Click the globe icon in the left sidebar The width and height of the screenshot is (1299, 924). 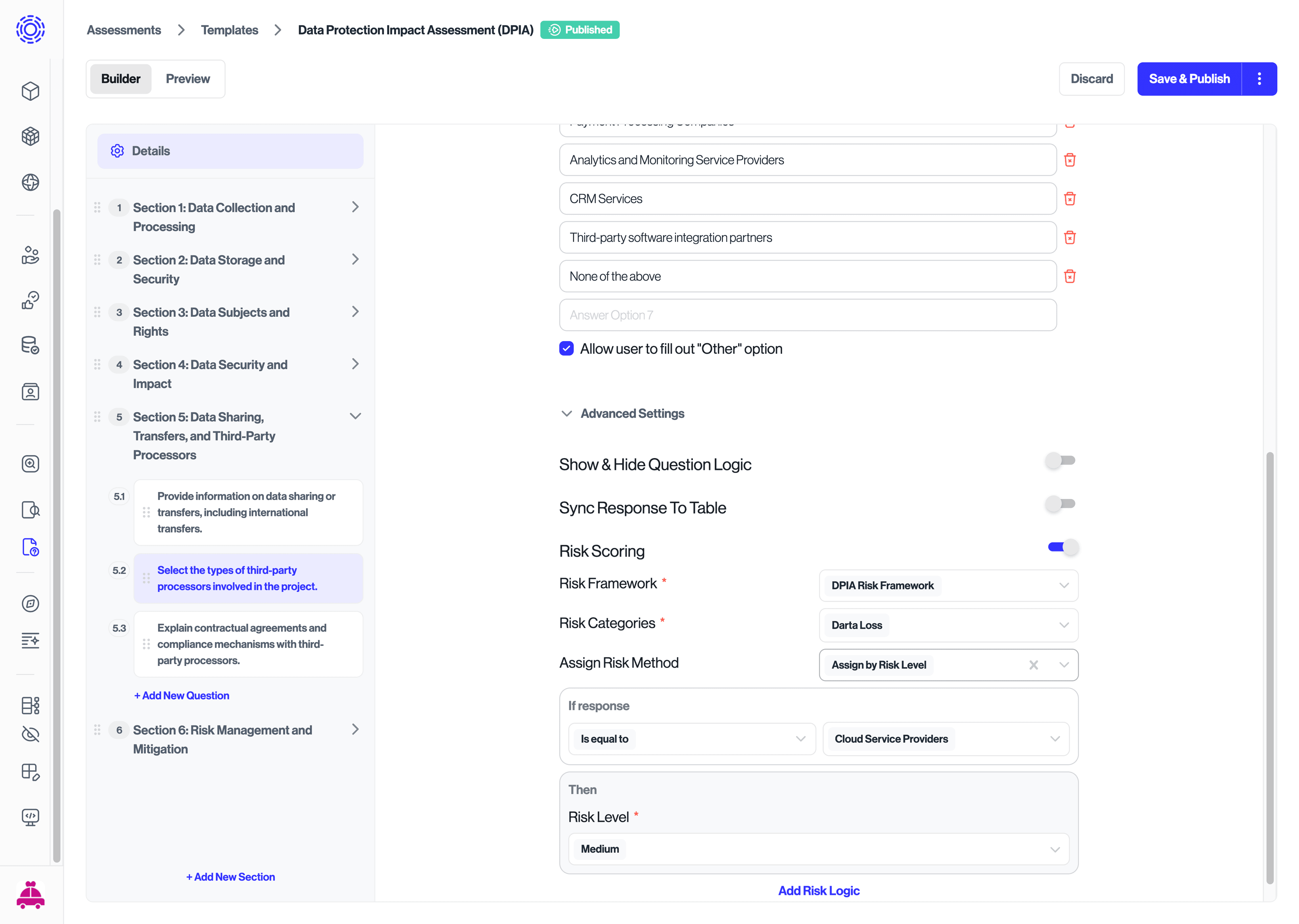click(x=30, y=182)
